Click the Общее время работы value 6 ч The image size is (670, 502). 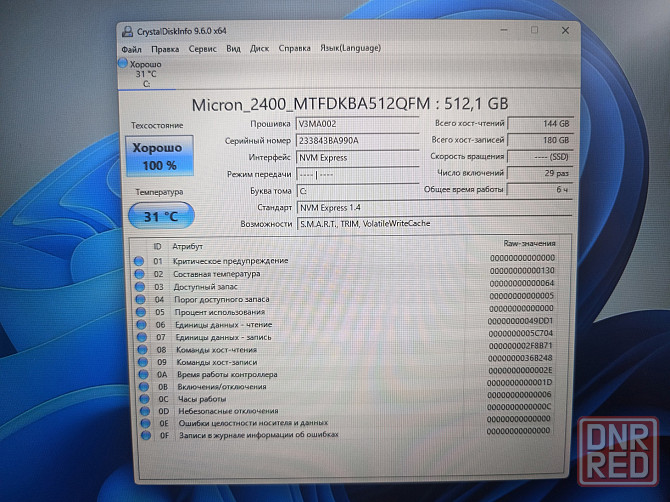(x=540, y=189)
